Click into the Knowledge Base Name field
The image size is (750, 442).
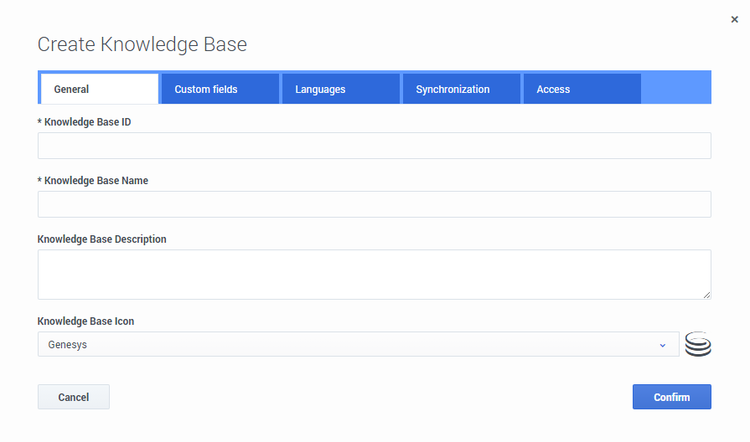pos(374,205)
